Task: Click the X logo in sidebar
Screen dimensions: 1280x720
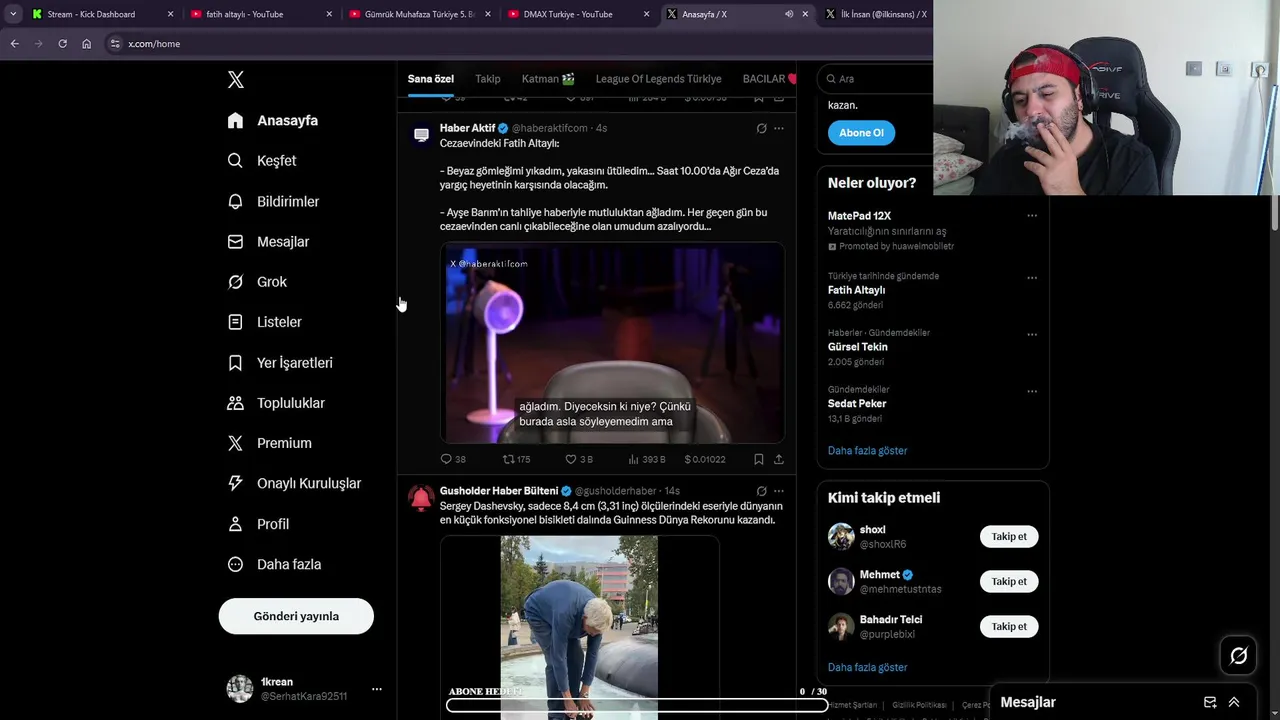Action: pyautogui.click(x=235, y=80)
